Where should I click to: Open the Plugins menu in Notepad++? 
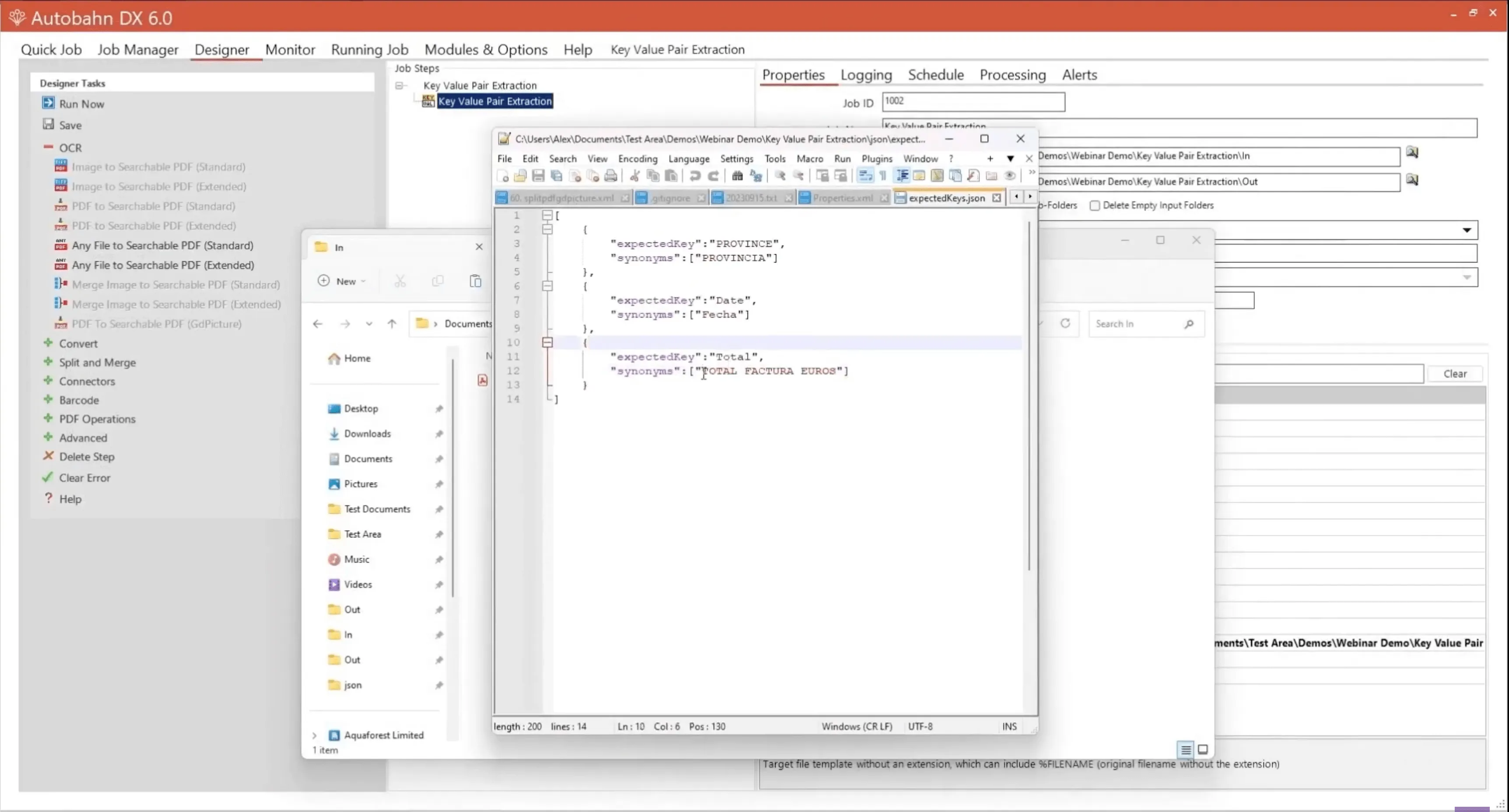[876, 159]
